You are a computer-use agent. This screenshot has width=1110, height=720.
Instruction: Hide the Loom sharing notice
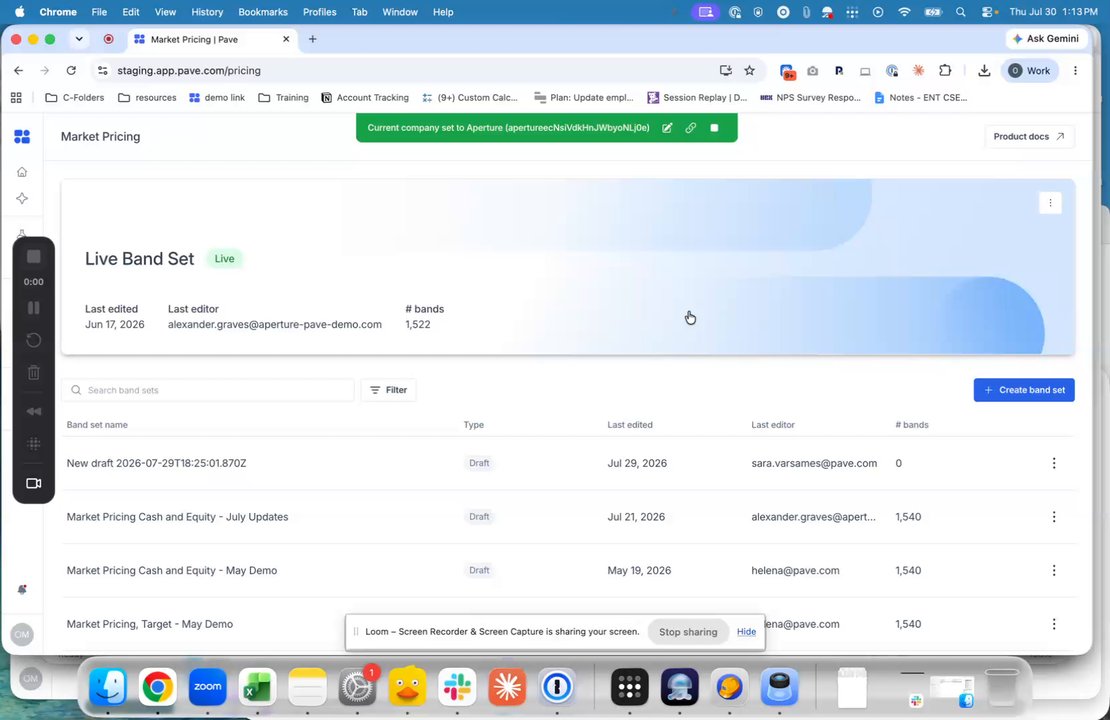(x=746, y=632)
